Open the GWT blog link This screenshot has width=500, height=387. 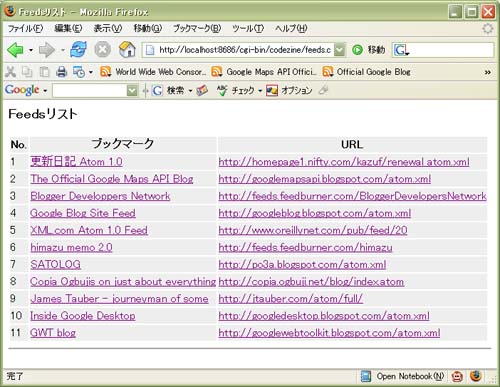click(x=53, y=333)
